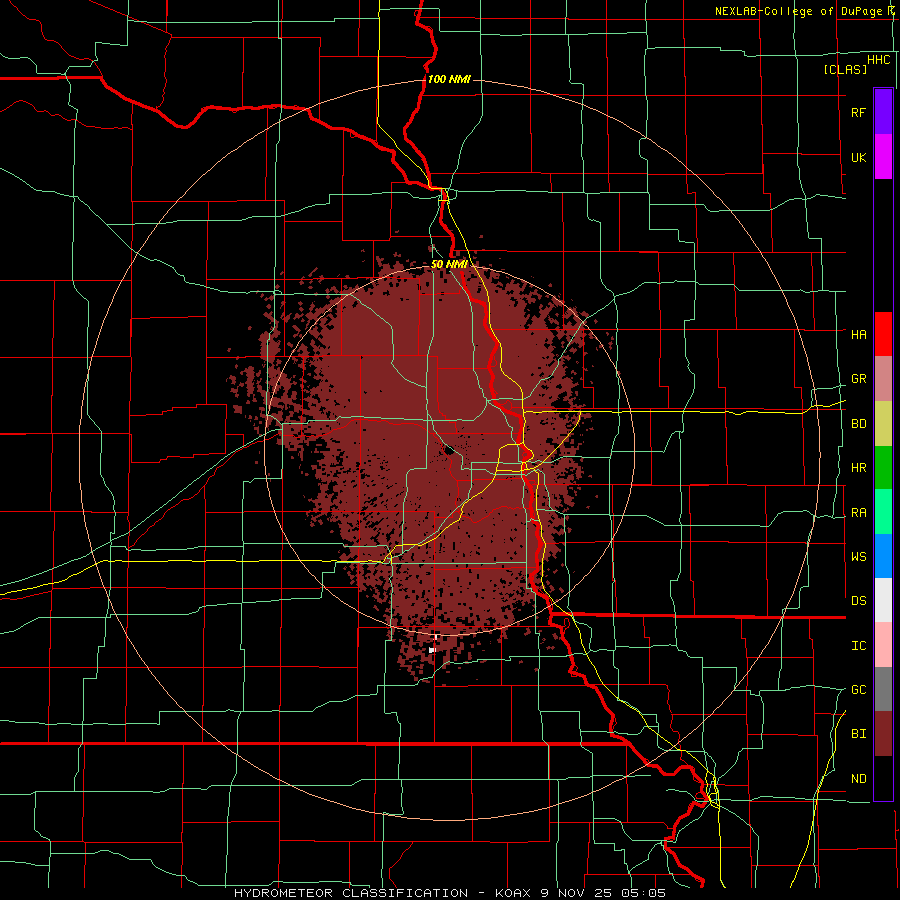Viewport: 900px width, 900px height.
Task: Click the HYDROMETEOR CLASSIFICATION KOAX timestamp caption
Action: coord(449,893)
